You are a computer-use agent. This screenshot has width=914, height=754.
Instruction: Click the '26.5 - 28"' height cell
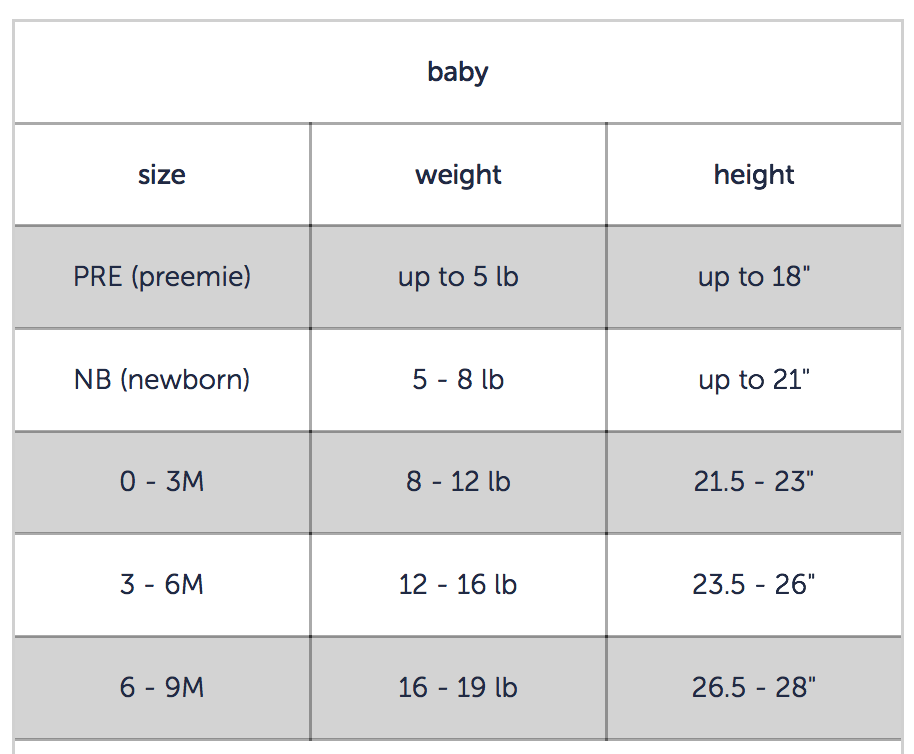[754, 688]
